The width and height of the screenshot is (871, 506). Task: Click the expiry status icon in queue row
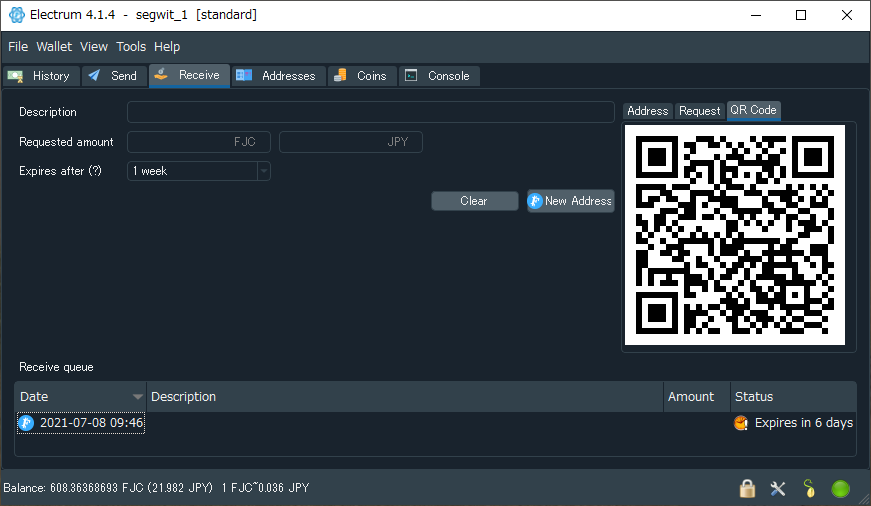[x=741, y=423]
